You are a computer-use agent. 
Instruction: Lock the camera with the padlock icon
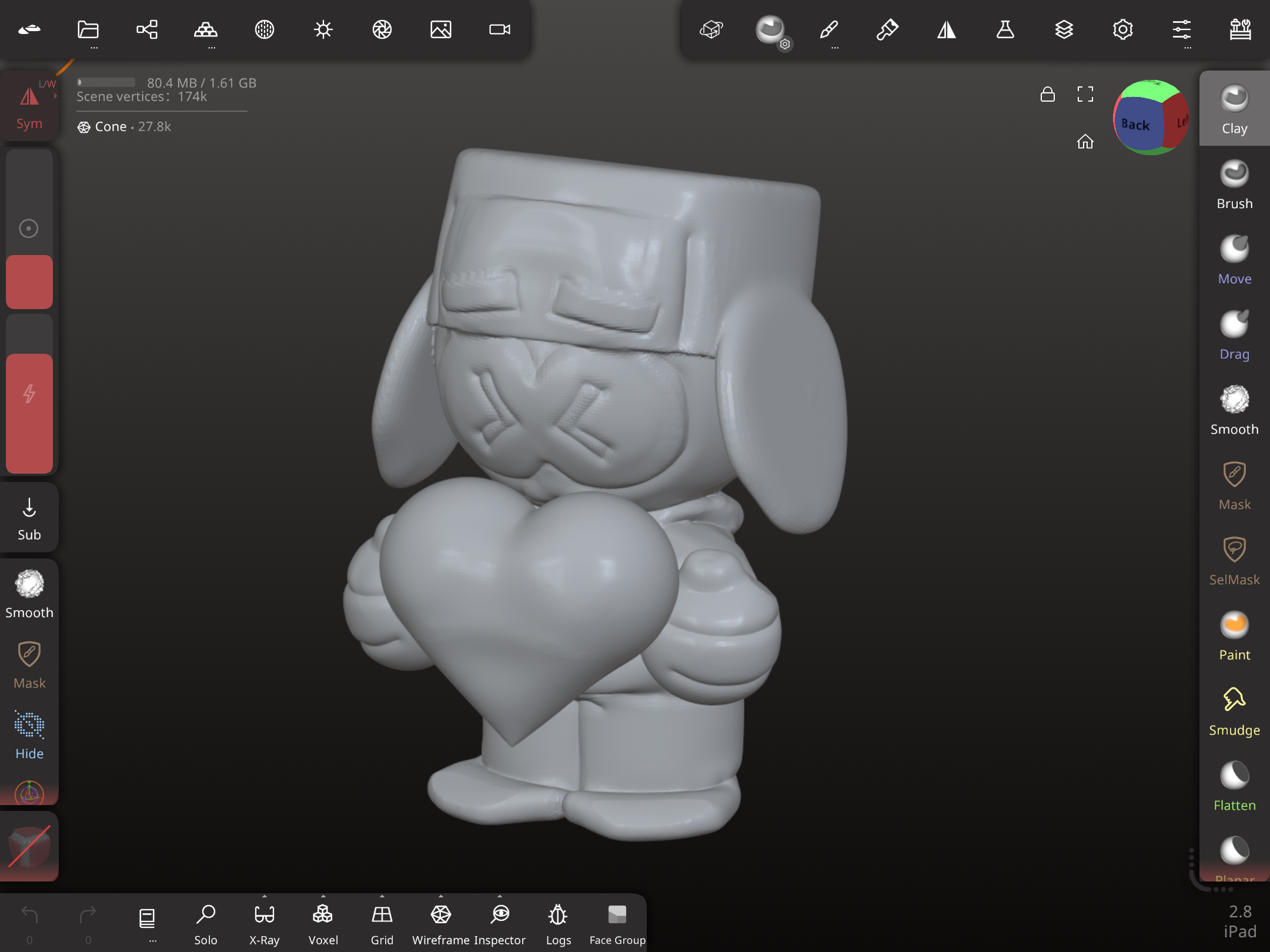[1047, 94]
